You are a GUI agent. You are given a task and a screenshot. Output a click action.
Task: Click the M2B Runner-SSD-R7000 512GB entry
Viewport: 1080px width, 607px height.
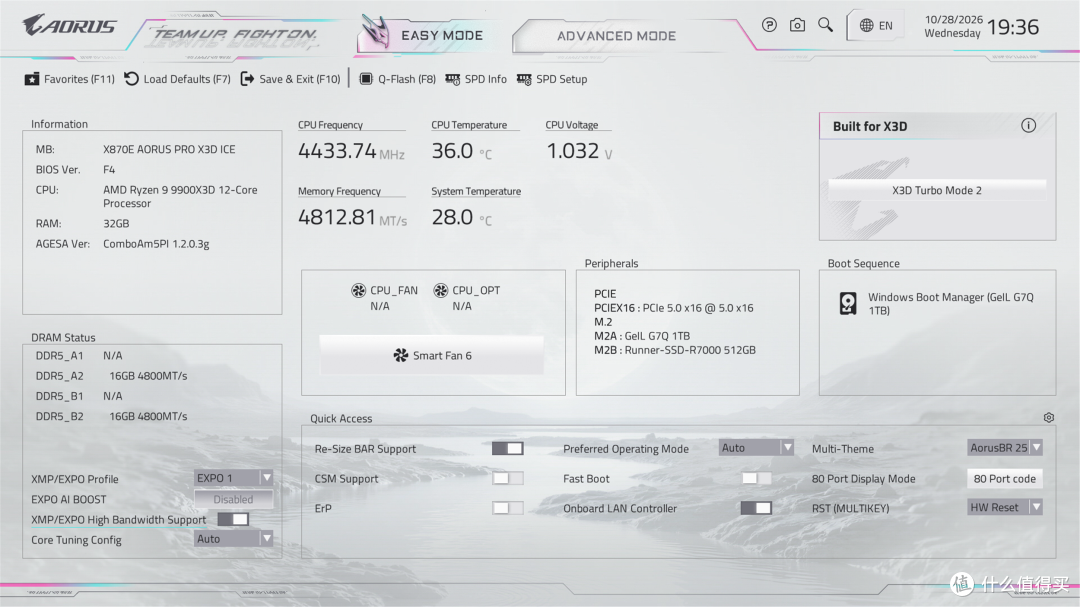pyautogui.click(x=675, y=350)
